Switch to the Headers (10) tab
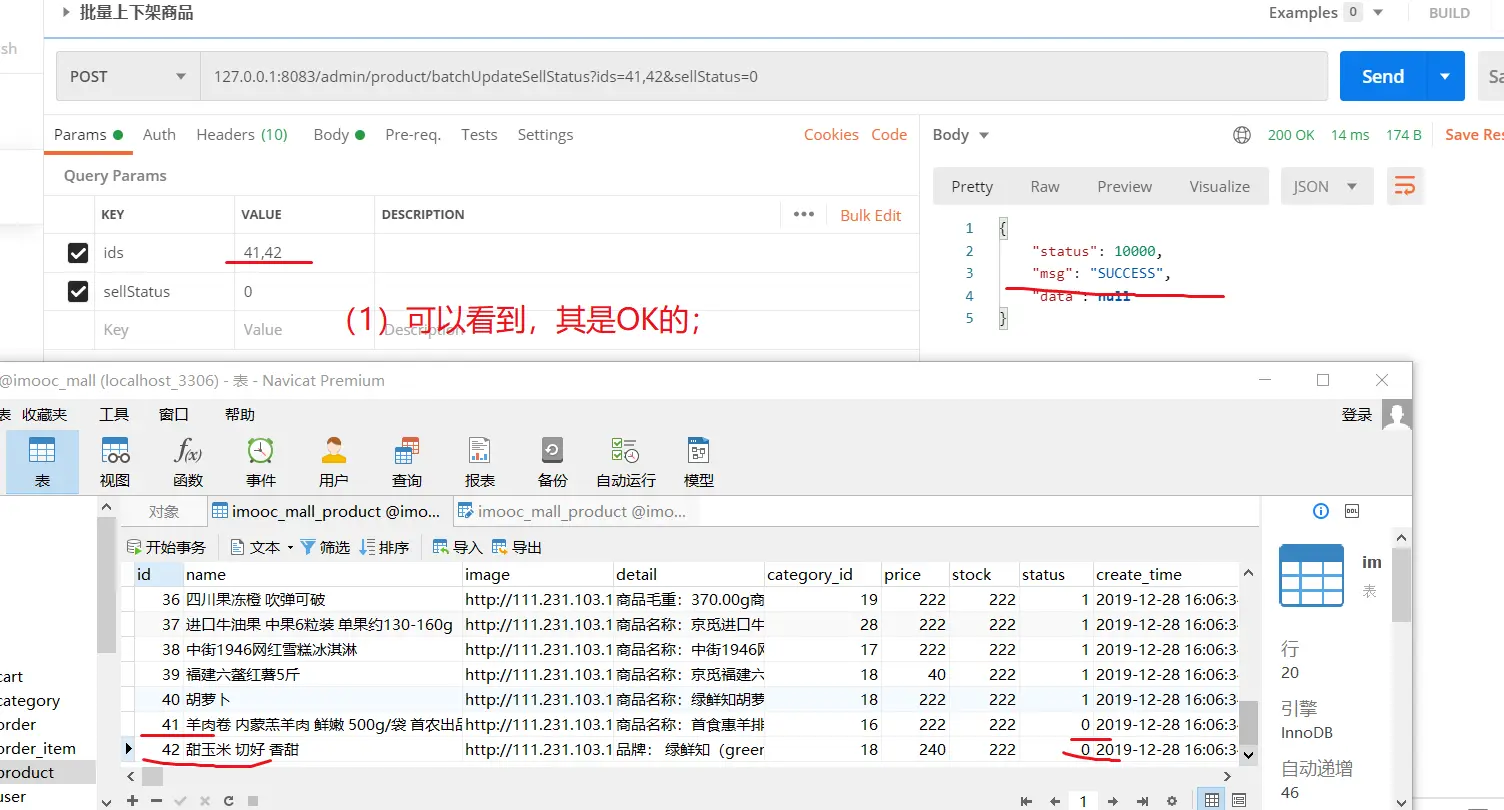Image resolution: width=1504 pixels, height=810 pixels. [241, 135]
